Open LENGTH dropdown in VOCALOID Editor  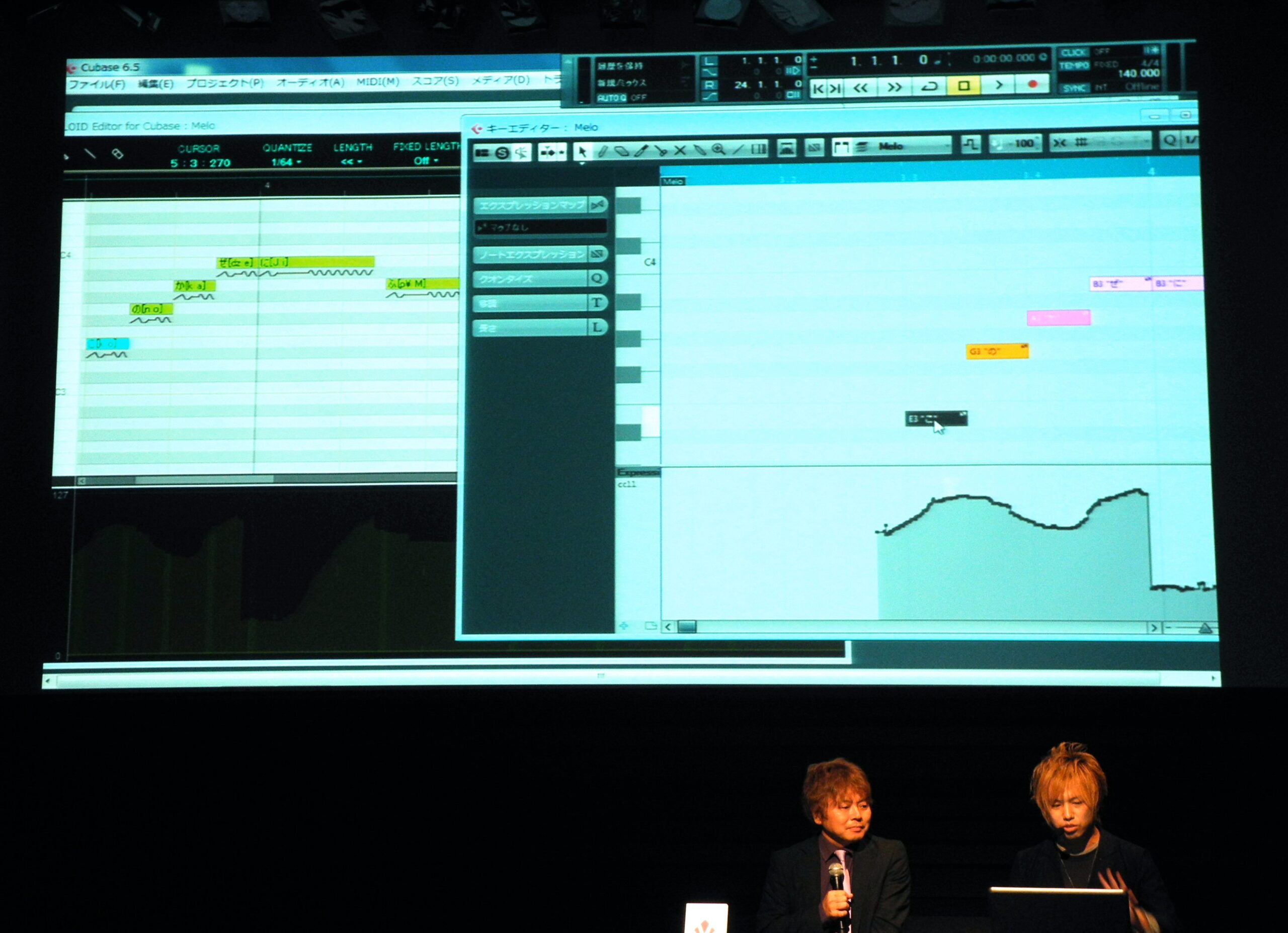pyautogui.click(x=351, y=162)
